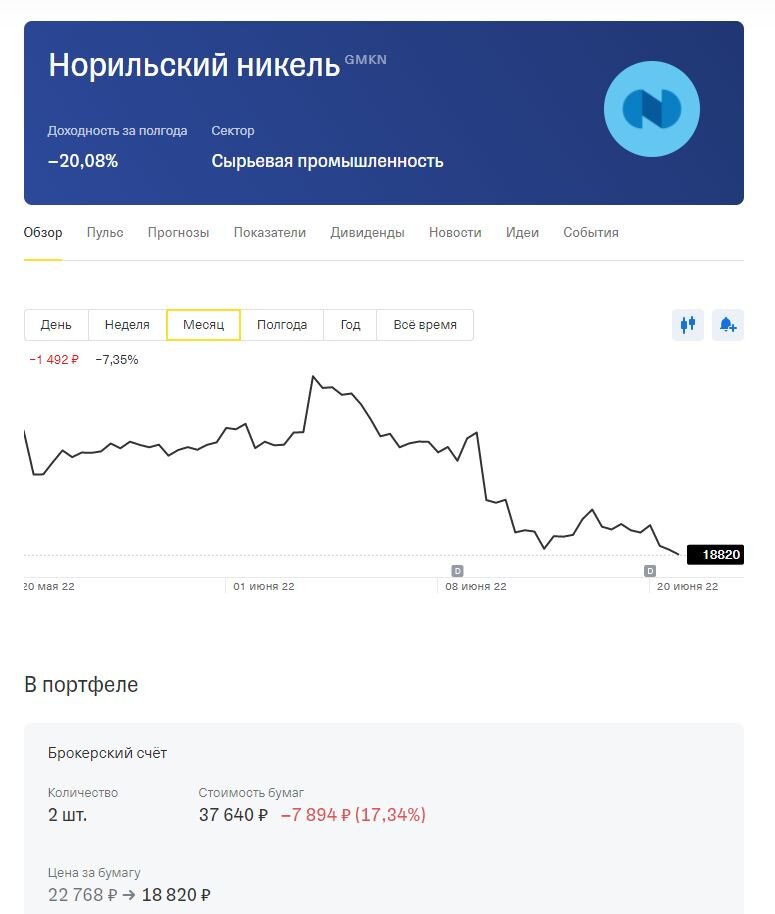The width and height of the screenshot is (775, 914).
Task: Select the День chart period
Action: pyautogui.click(x=56, y=324)
